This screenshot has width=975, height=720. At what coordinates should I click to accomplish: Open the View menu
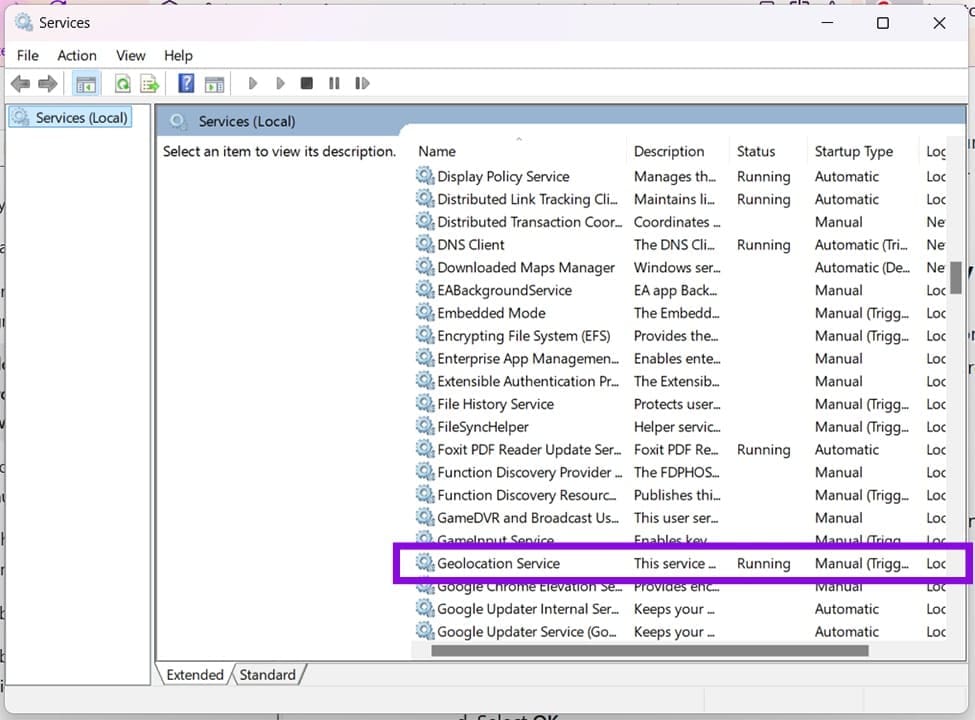(x=131, y=55)
